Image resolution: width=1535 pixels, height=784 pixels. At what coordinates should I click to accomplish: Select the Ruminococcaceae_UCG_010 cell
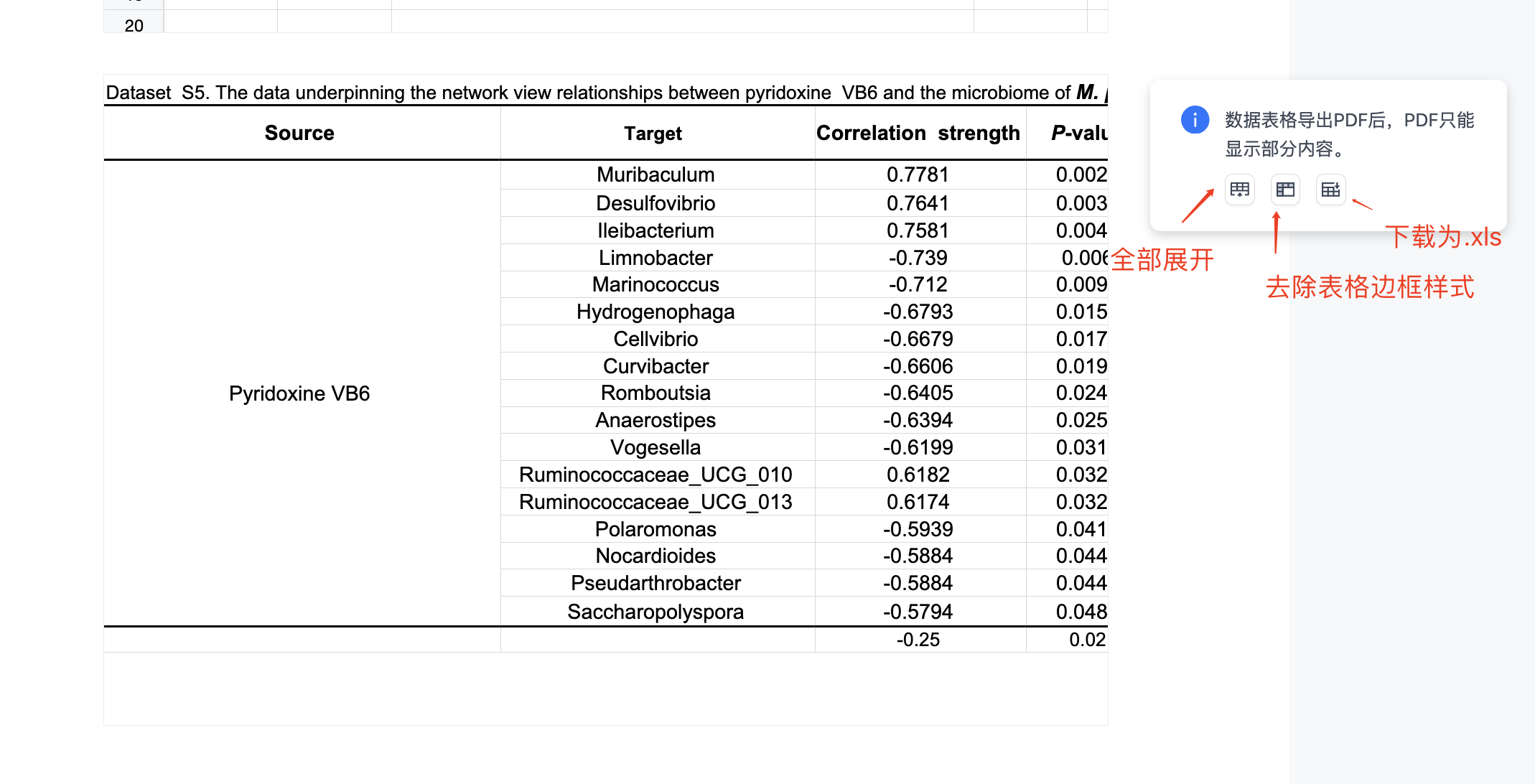coord(657,475)
